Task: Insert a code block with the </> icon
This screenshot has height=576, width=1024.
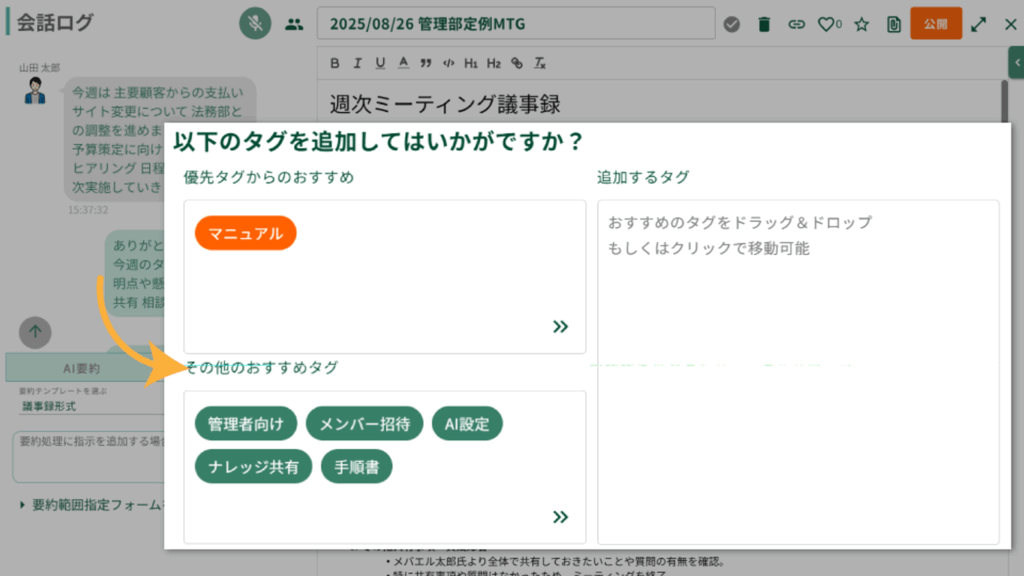Action: (448, 63)
